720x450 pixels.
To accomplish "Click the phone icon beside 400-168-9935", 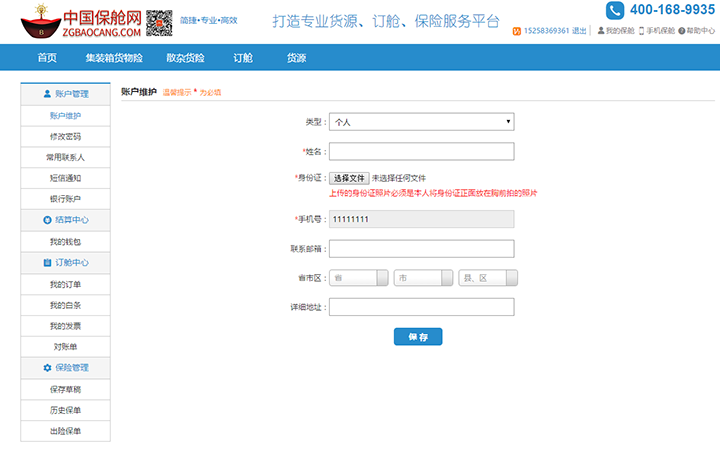I will click(613, 10).
